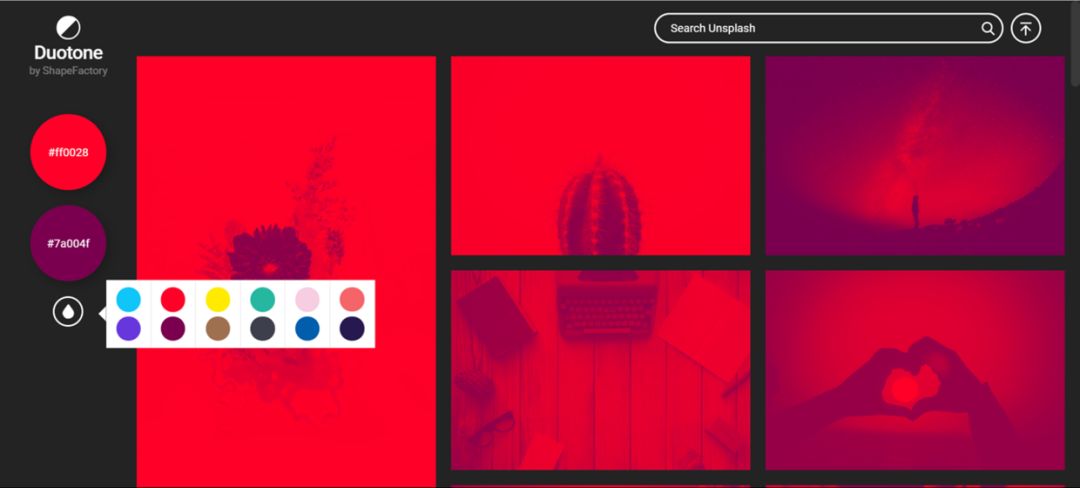Select the cactus photo thumbnail
This screenshot has height=488, width=1080.
click(601, 156)
